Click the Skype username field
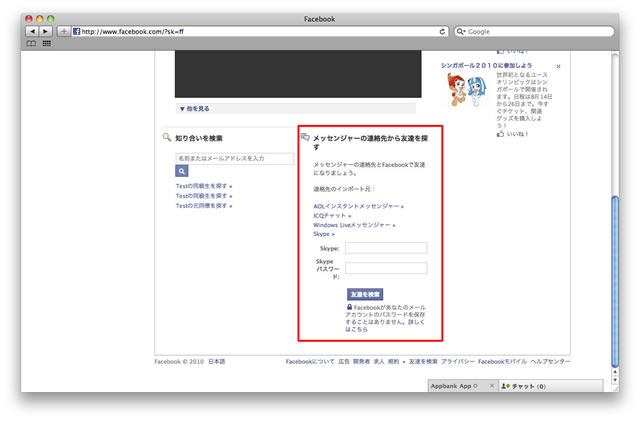The height and width of the screenshot is (421, 640). tap(386, 248)
